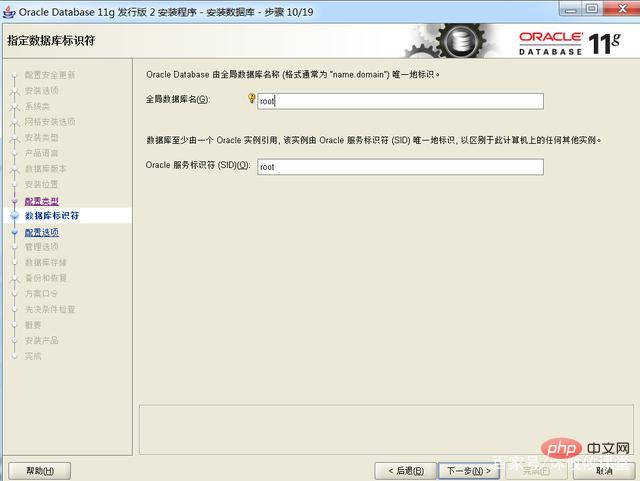
Task: Click the Java installer icon in title bar
Action: [9, 11]
